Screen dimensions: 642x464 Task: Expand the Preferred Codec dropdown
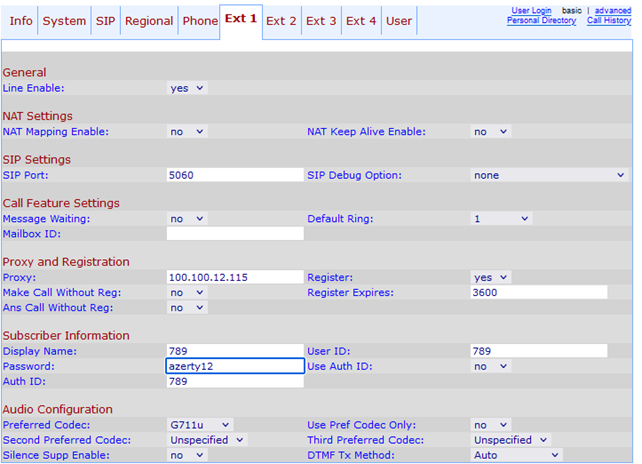coord(200,424)
